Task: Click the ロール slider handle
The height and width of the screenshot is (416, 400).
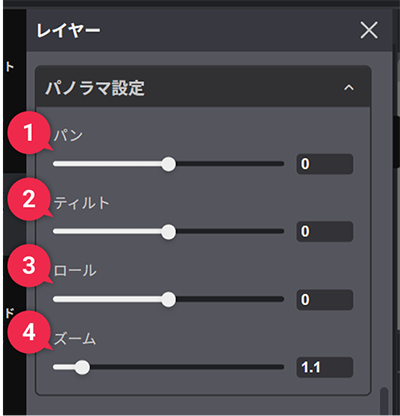Action: [169, 299]
